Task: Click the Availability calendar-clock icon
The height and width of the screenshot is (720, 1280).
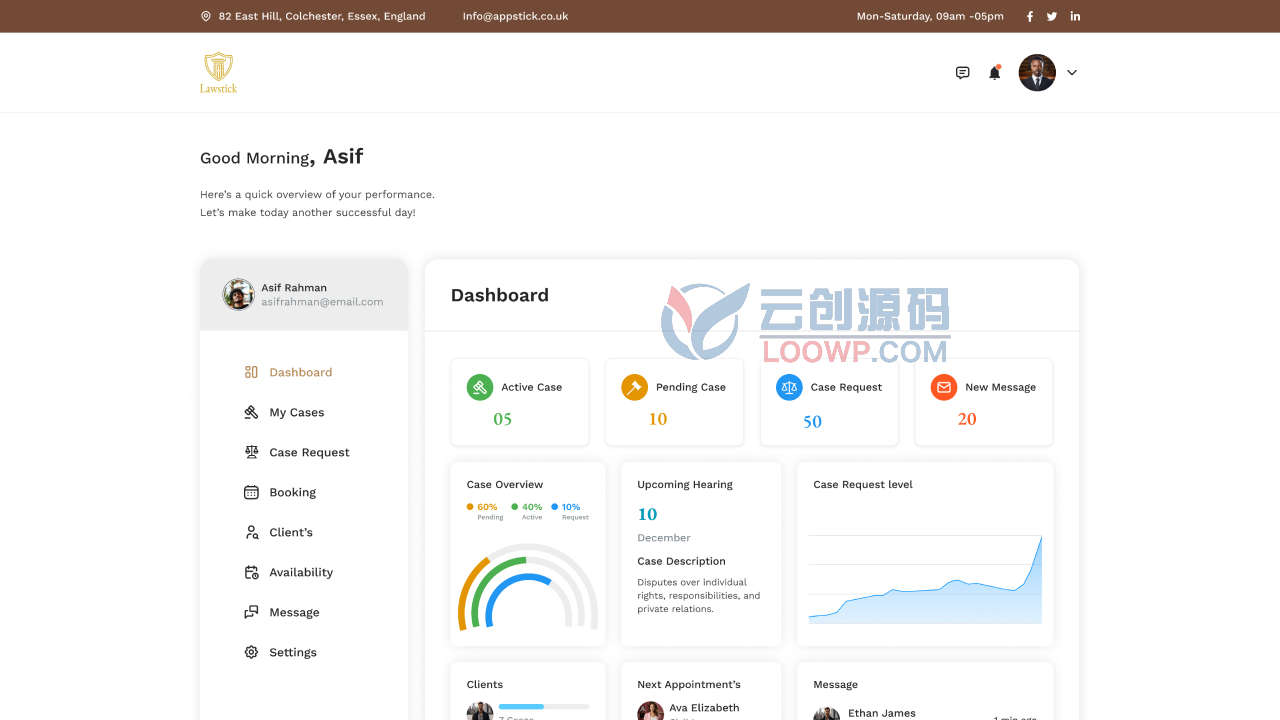Action: coord(251,572)
